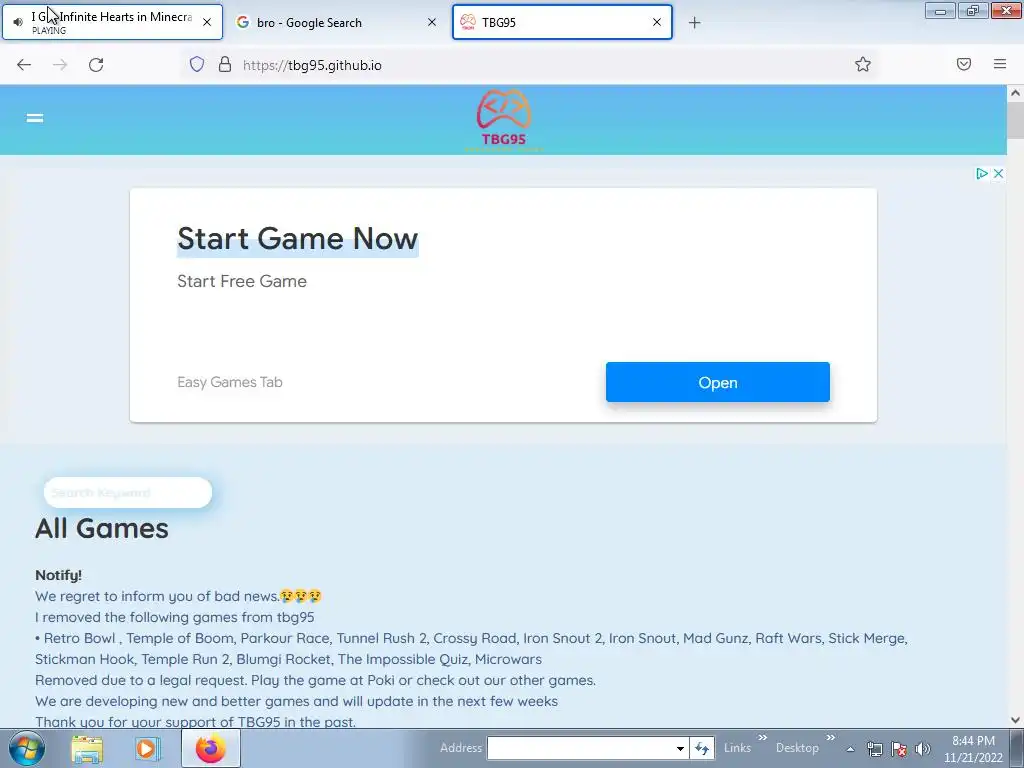The width and height of the screenshot is (1024, 768).
Task: Open the tracking protection shield panel
Action: click(x=197, y=65)
